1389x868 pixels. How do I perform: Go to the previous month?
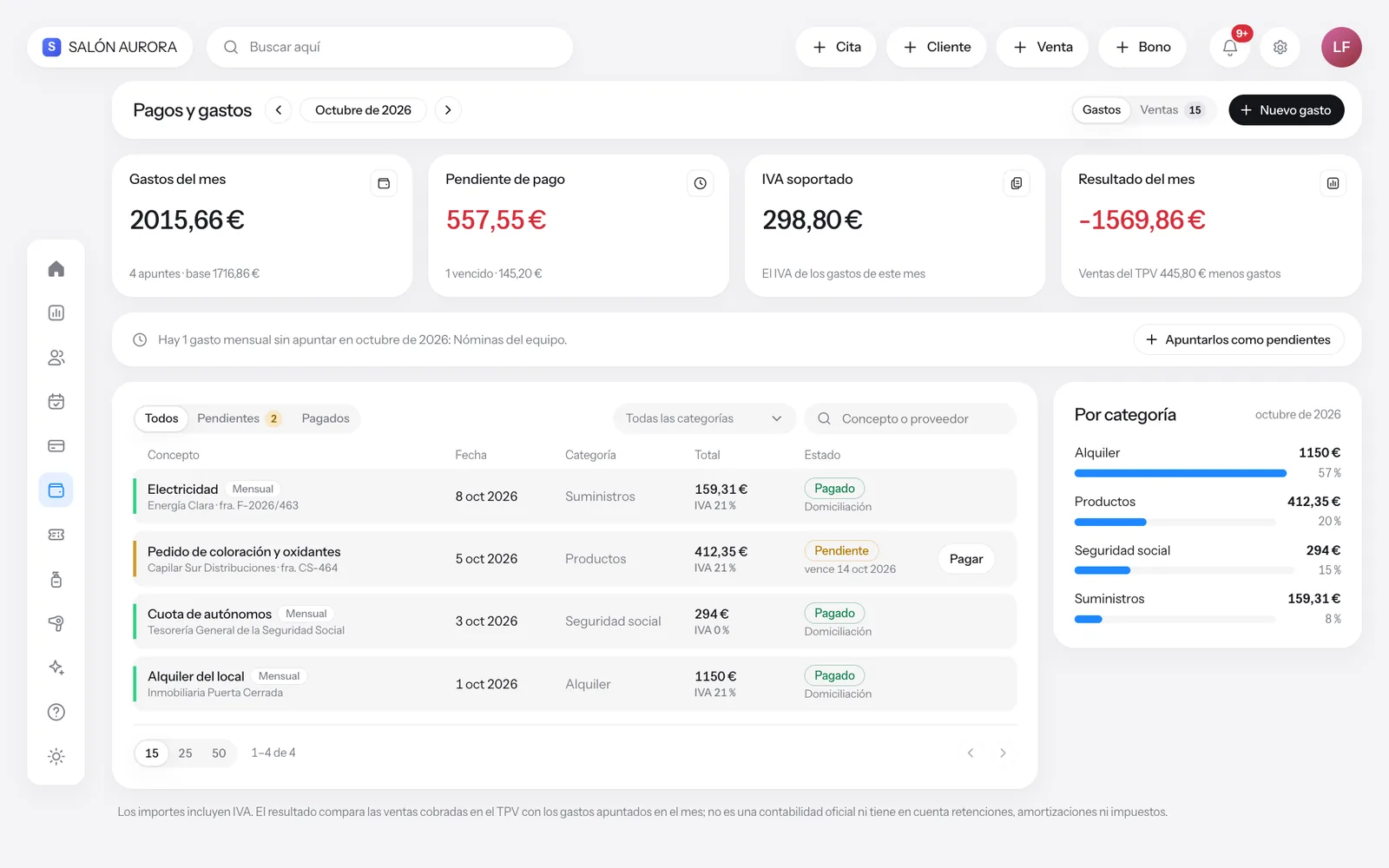[x=279, y=110]
